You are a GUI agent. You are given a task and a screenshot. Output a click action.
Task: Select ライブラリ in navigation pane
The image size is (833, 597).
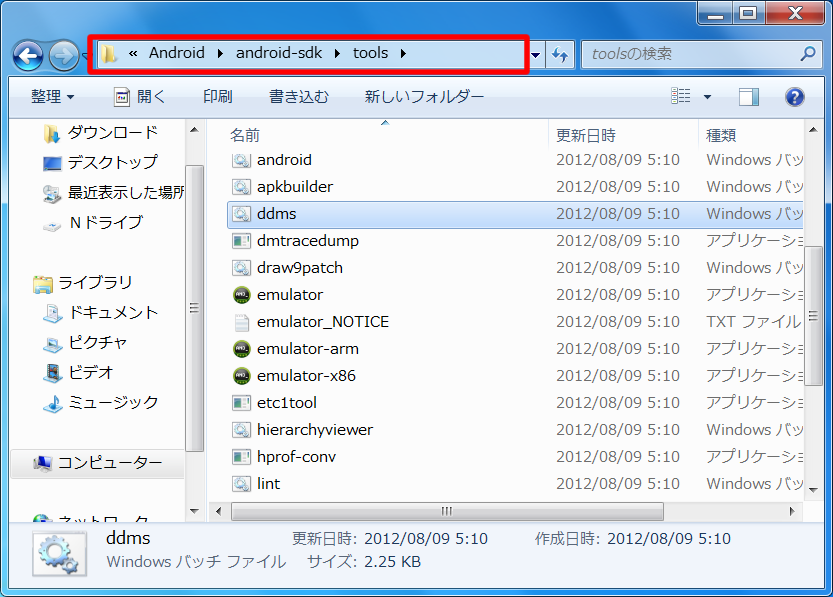[x=82, y=283]
